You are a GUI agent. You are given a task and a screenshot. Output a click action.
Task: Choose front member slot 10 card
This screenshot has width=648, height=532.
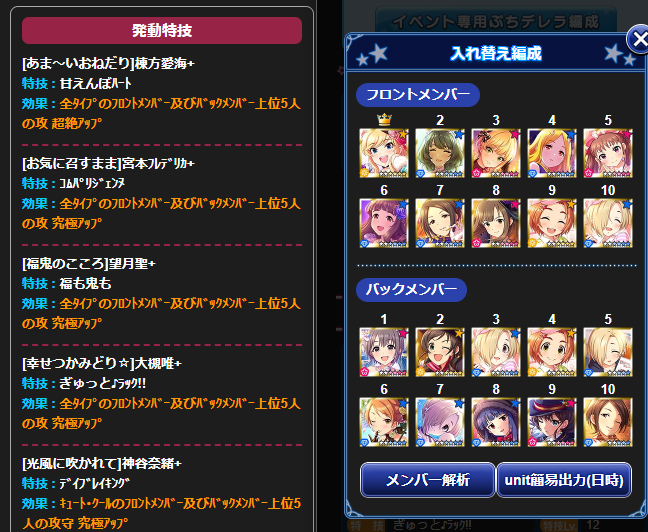[x=608, y=223]
